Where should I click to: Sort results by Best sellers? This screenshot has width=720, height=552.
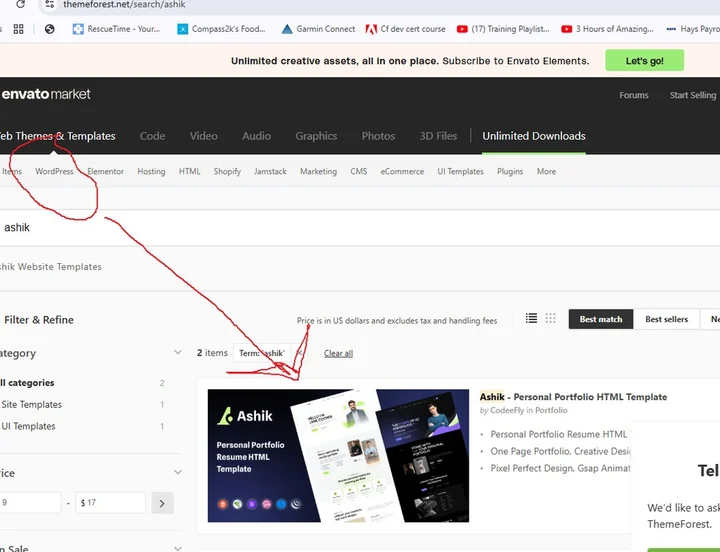(666, 319)
